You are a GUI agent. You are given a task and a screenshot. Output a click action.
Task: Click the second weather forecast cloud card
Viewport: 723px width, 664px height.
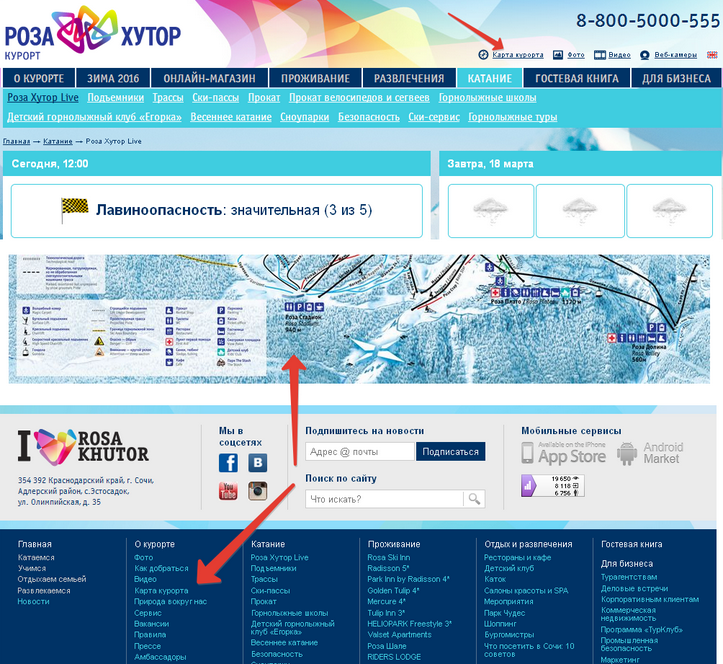coord(580,211)
